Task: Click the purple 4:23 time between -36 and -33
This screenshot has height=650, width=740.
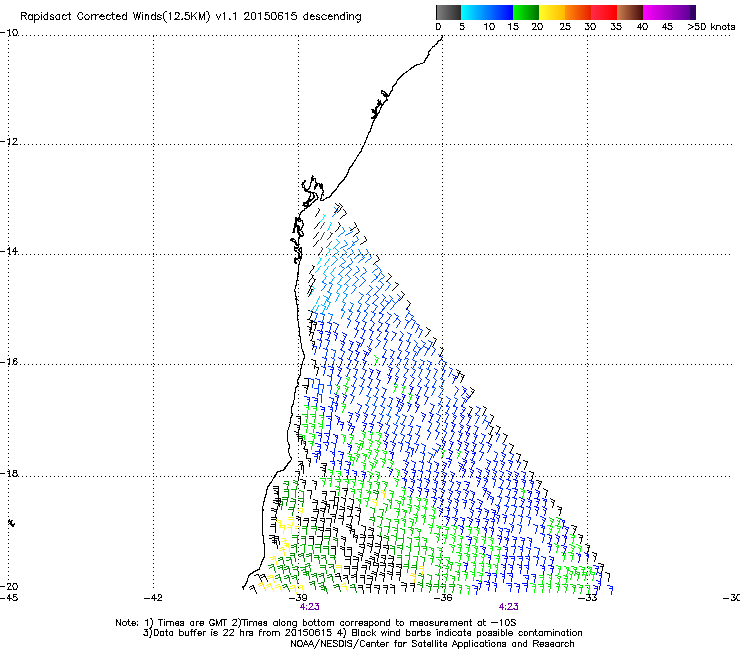Action: pos(509,607)
